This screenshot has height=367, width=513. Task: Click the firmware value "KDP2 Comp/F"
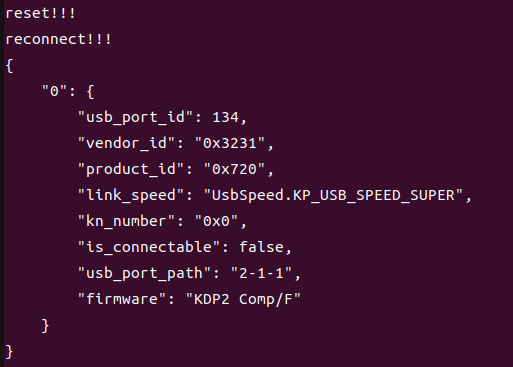point(243,299)
